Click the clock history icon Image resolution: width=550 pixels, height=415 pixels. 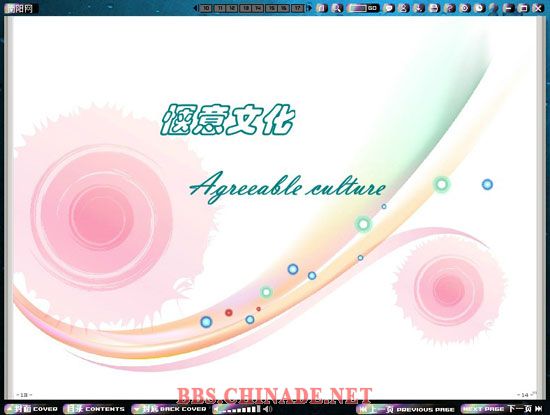point(479,8)
